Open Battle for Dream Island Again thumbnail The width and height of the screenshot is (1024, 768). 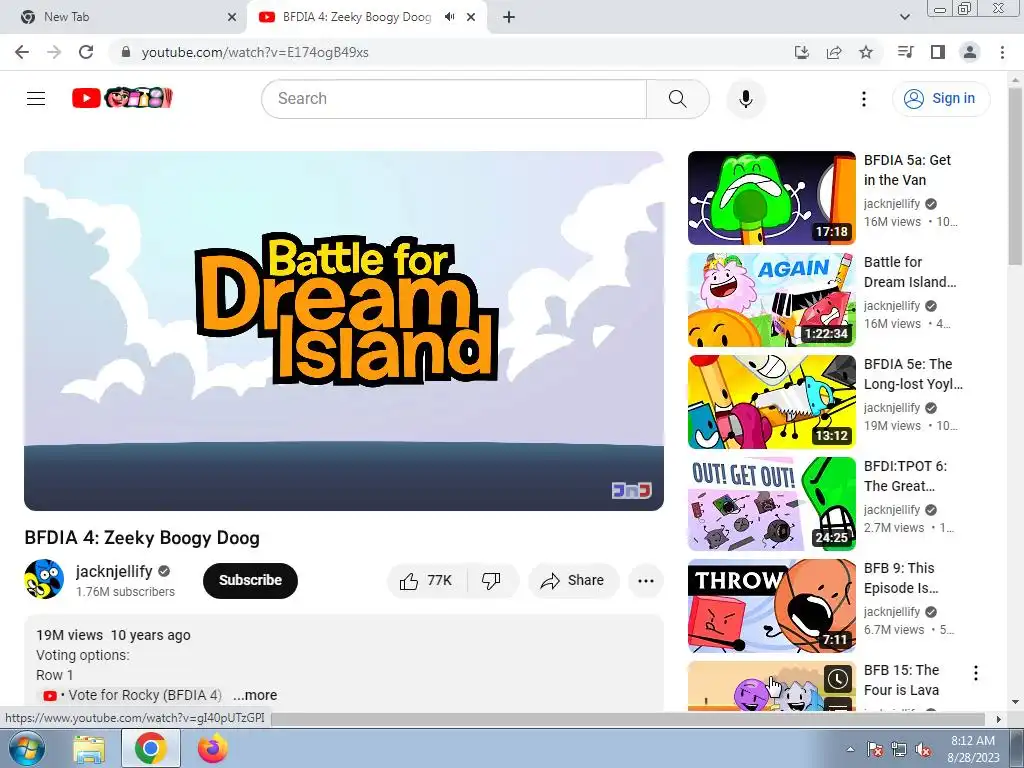click(771, 300)
